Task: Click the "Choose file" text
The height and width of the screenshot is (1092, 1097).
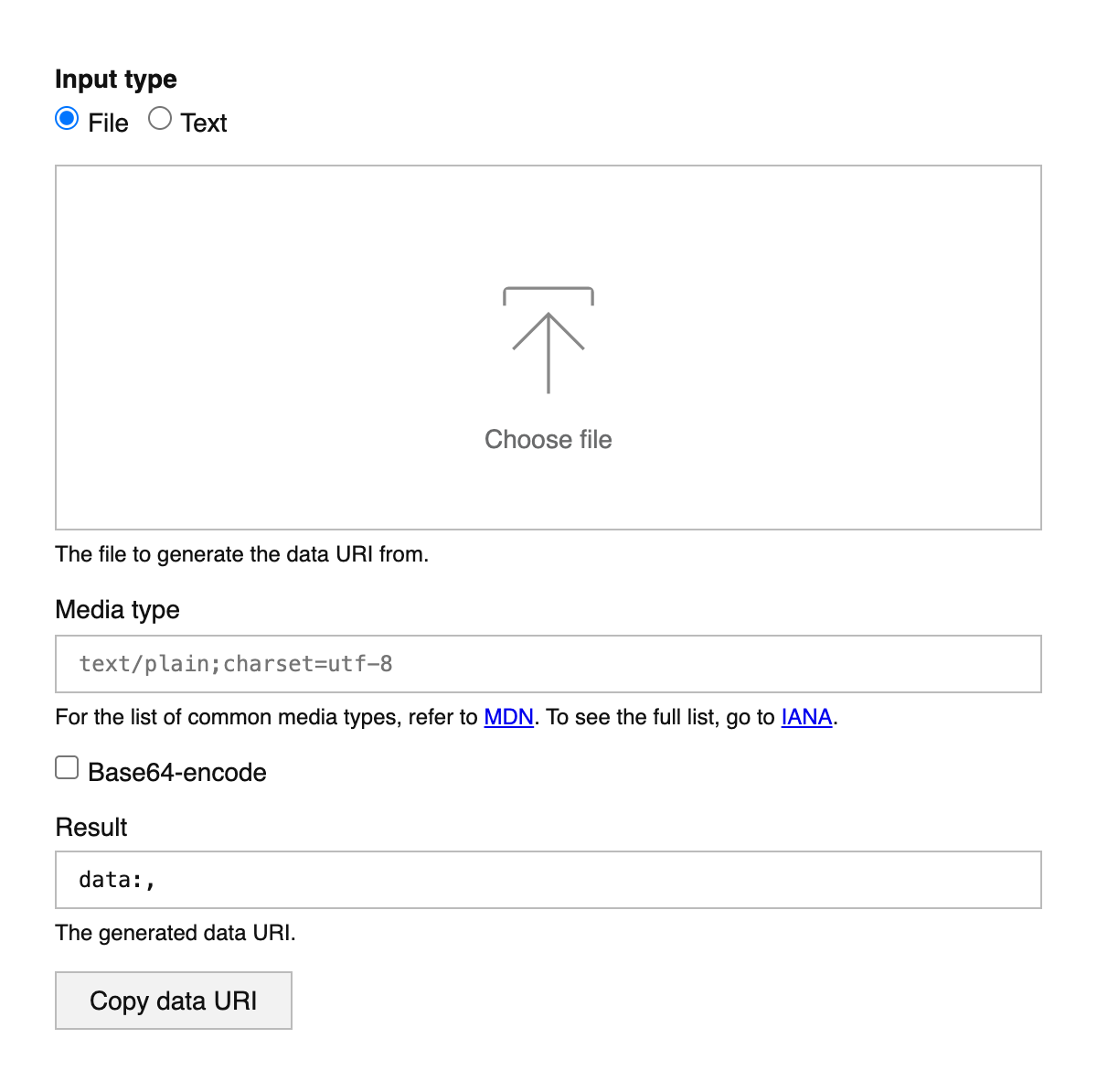Action: (548, 440)
